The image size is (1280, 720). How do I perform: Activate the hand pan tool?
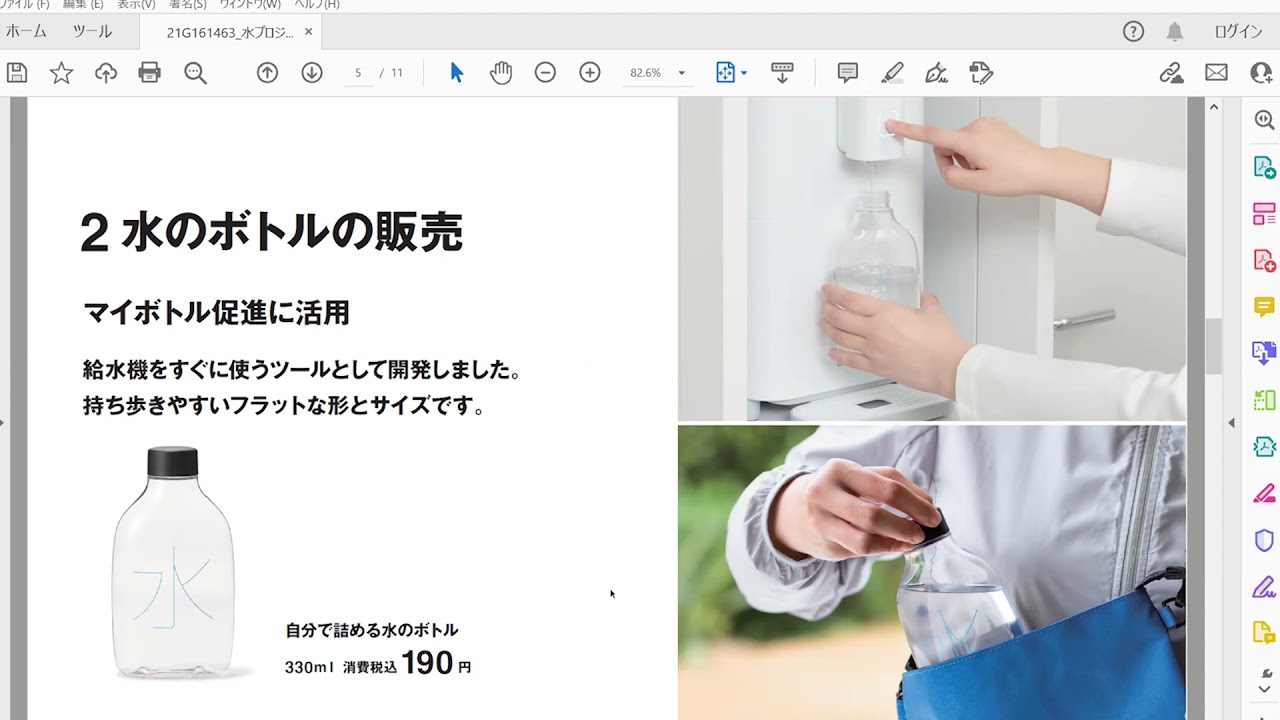501,73
